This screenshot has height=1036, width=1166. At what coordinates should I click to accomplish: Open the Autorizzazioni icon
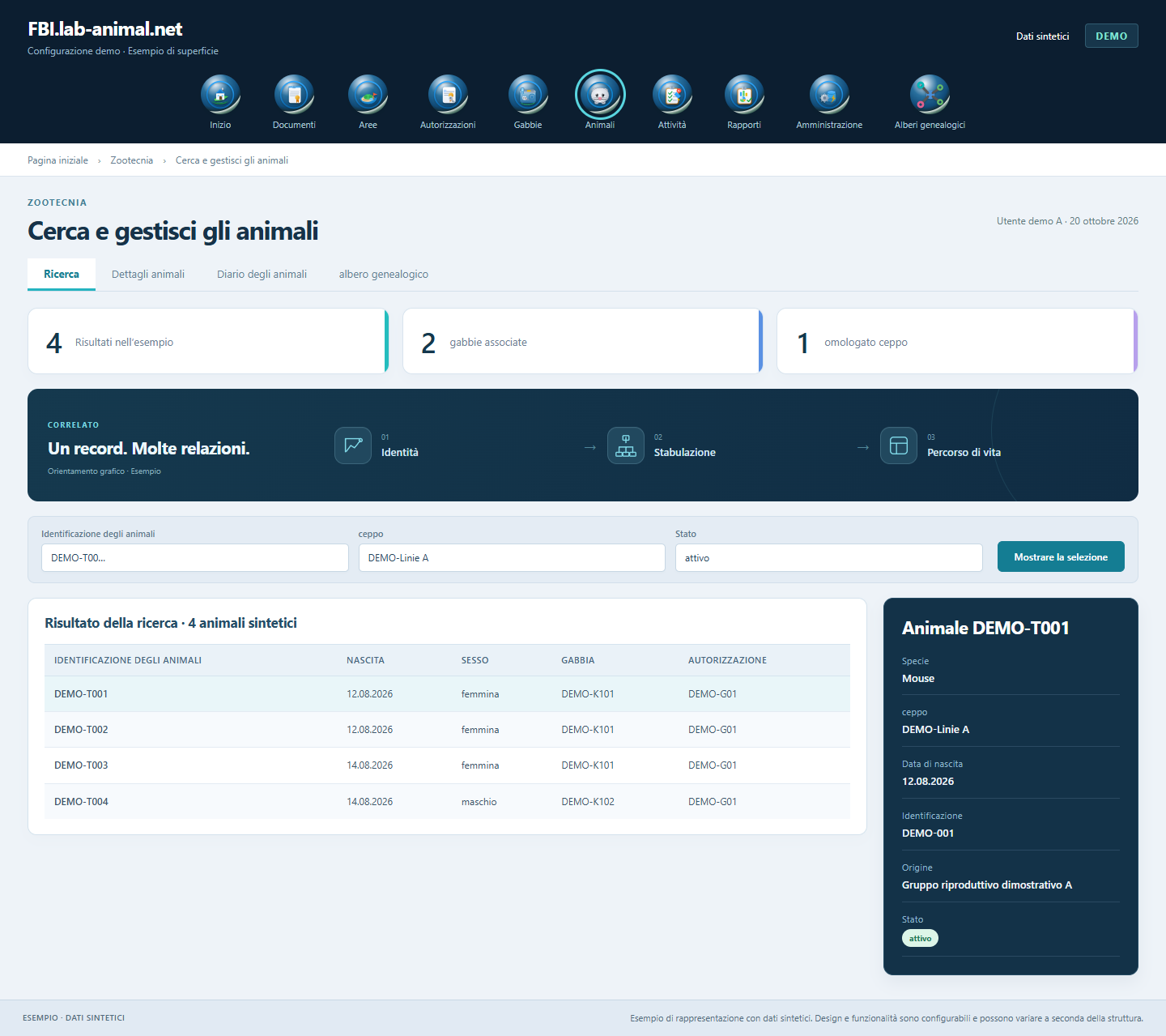[x=448, y=94]
